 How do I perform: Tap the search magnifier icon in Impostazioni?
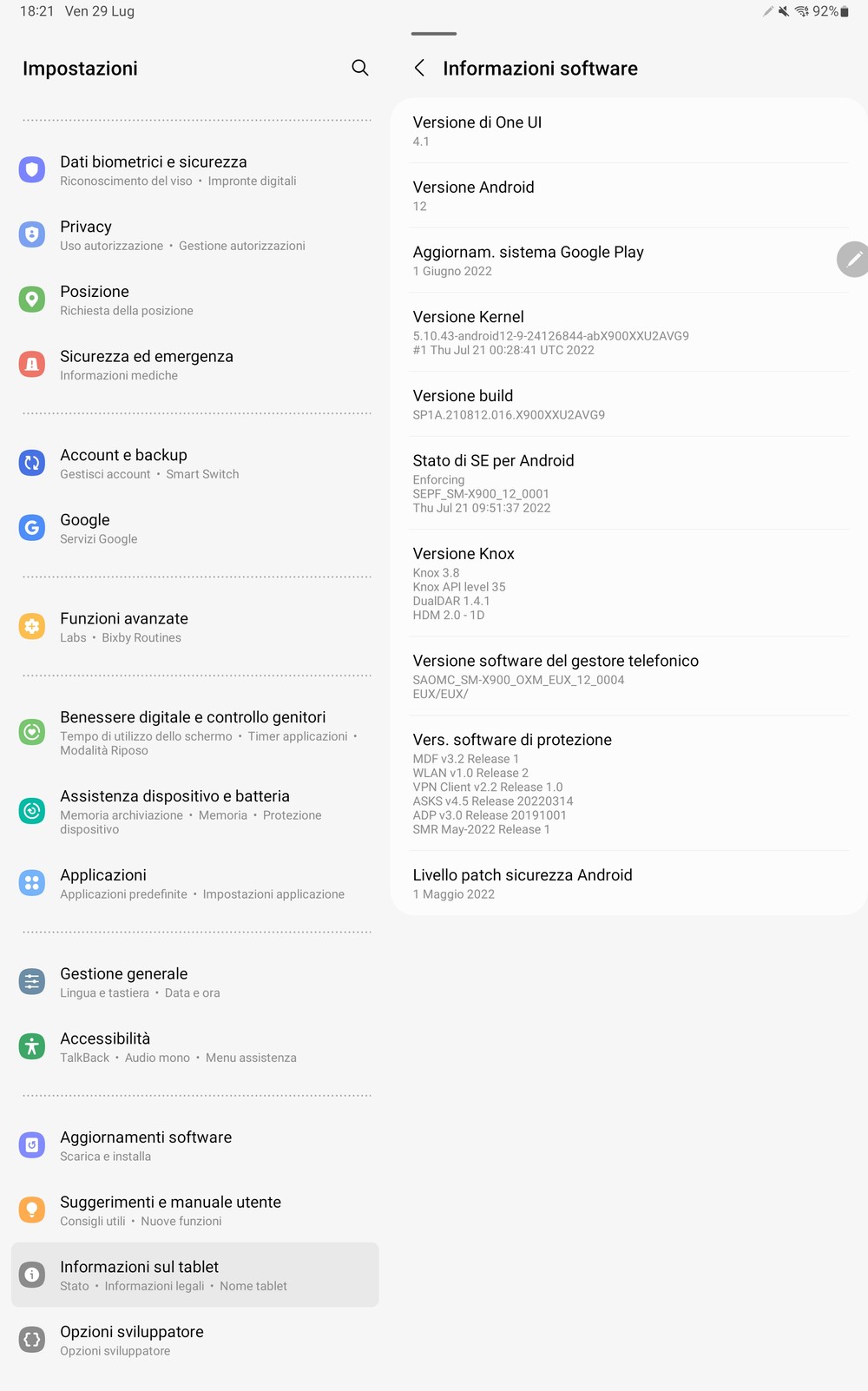pyautogui.click(x=360, y=68)
